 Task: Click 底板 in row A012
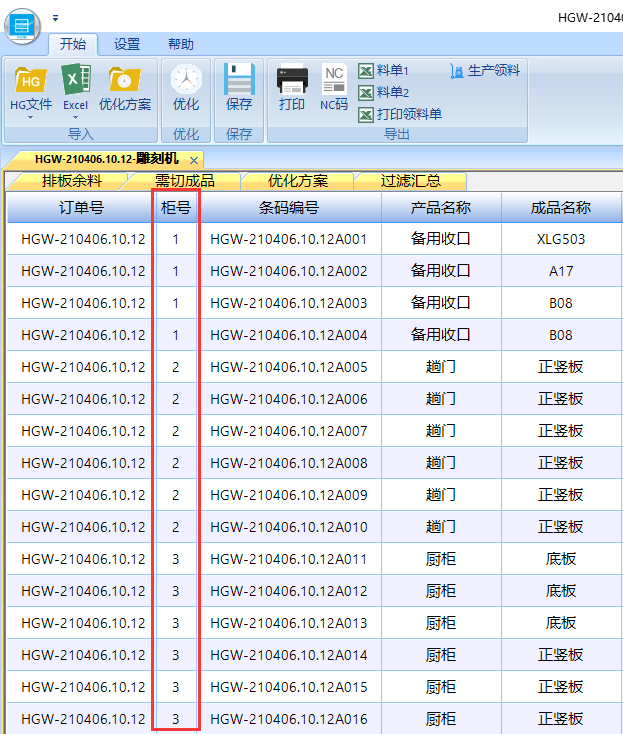(x=561, y=591)
